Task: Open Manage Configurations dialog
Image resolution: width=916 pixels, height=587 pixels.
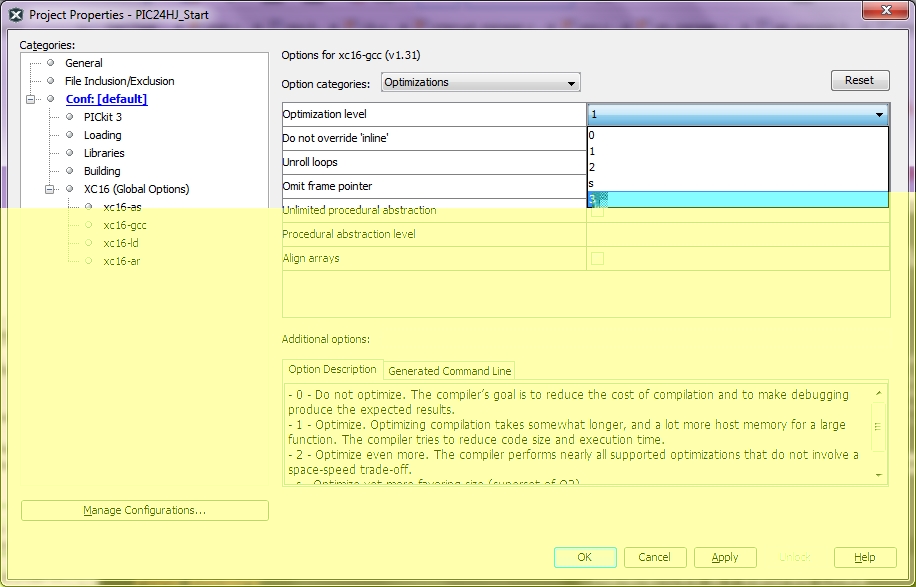Action: coord(145,510)
